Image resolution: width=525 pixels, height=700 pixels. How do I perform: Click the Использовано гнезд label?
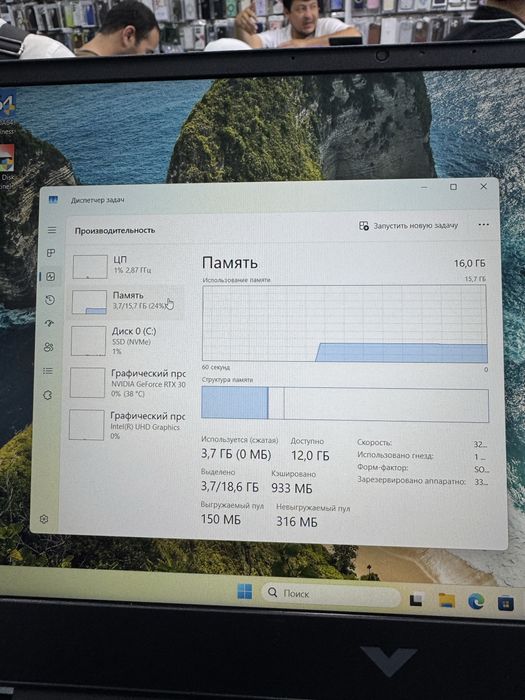396,455
